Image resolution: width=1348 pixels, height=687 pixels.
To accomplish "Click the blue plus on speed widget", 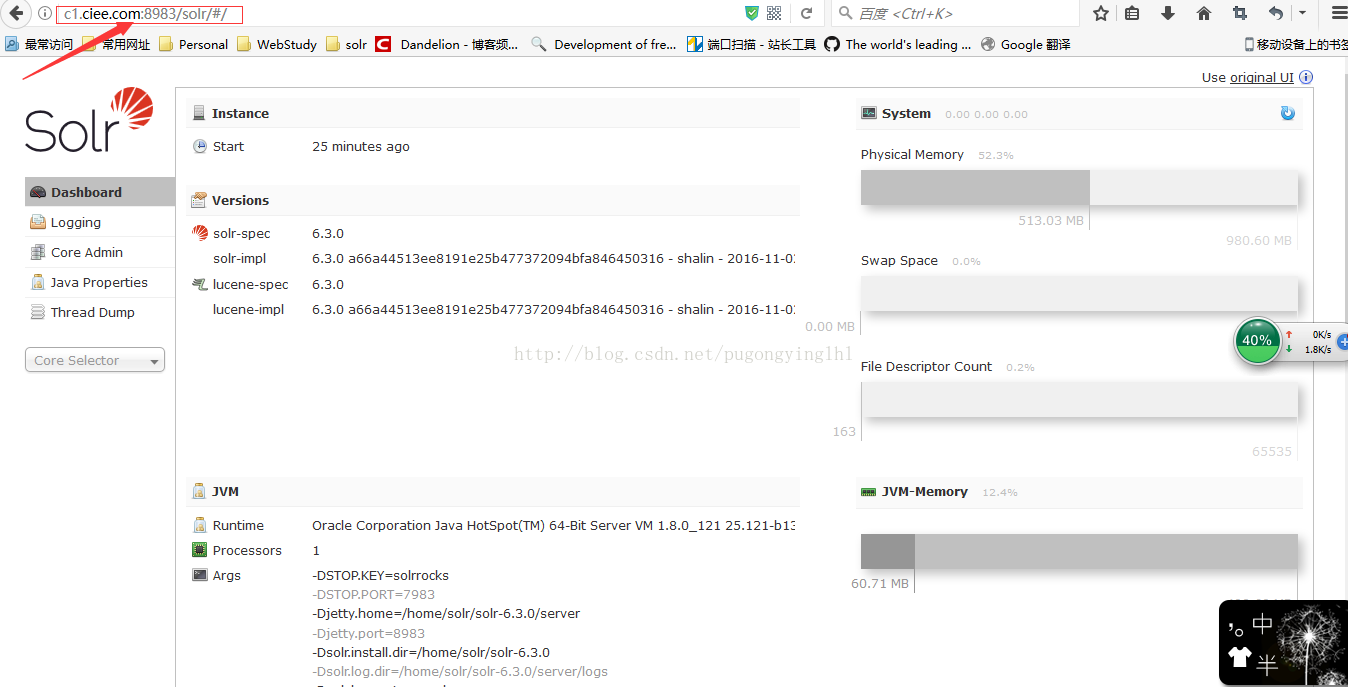I will 1343,341.
